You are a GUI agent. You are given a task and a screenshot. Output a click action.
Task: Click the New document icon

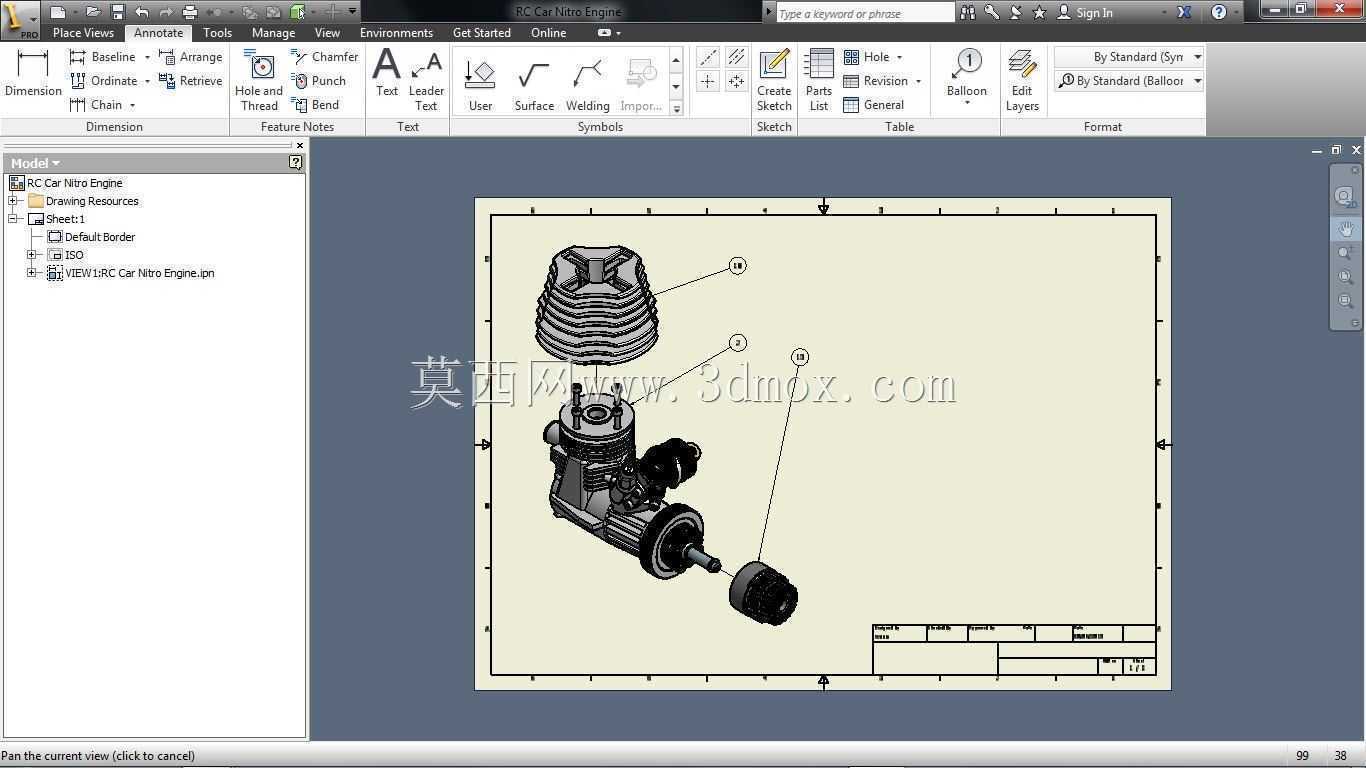58,12
